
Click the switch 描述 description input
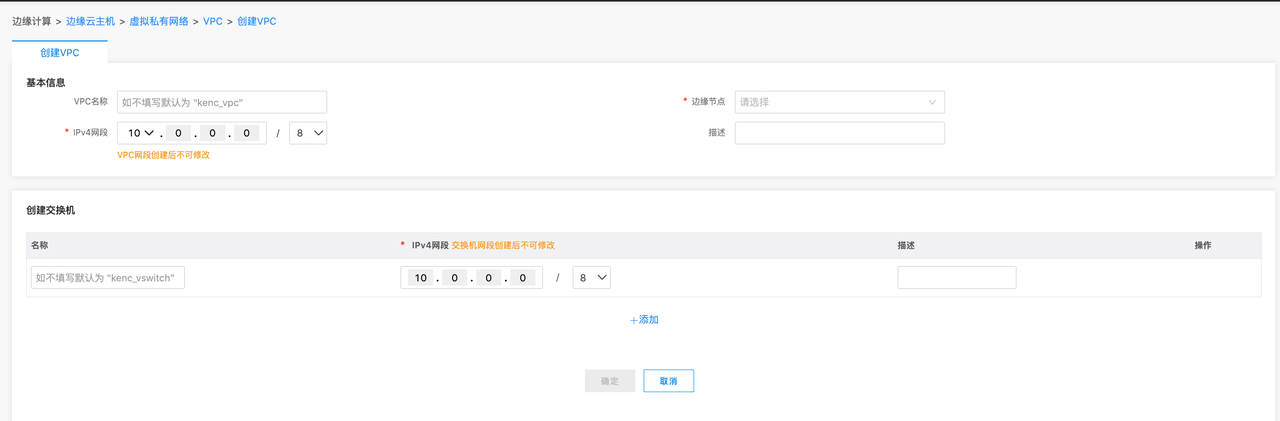pos(956,278)
